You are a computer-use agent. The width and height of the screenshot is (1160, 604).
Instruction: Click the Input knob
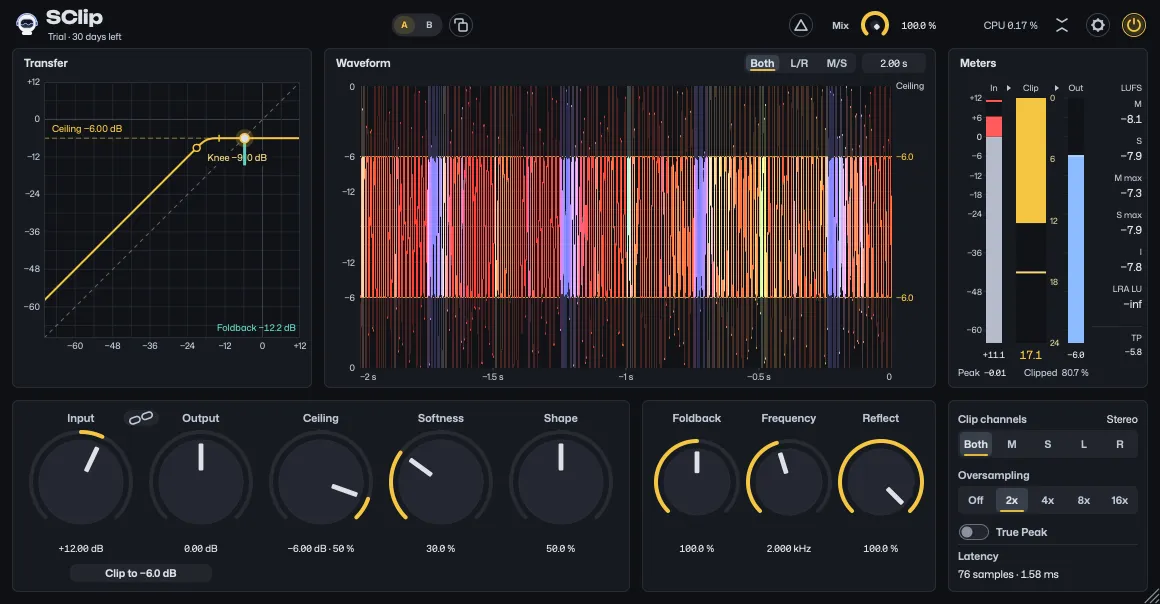point(81,482)
